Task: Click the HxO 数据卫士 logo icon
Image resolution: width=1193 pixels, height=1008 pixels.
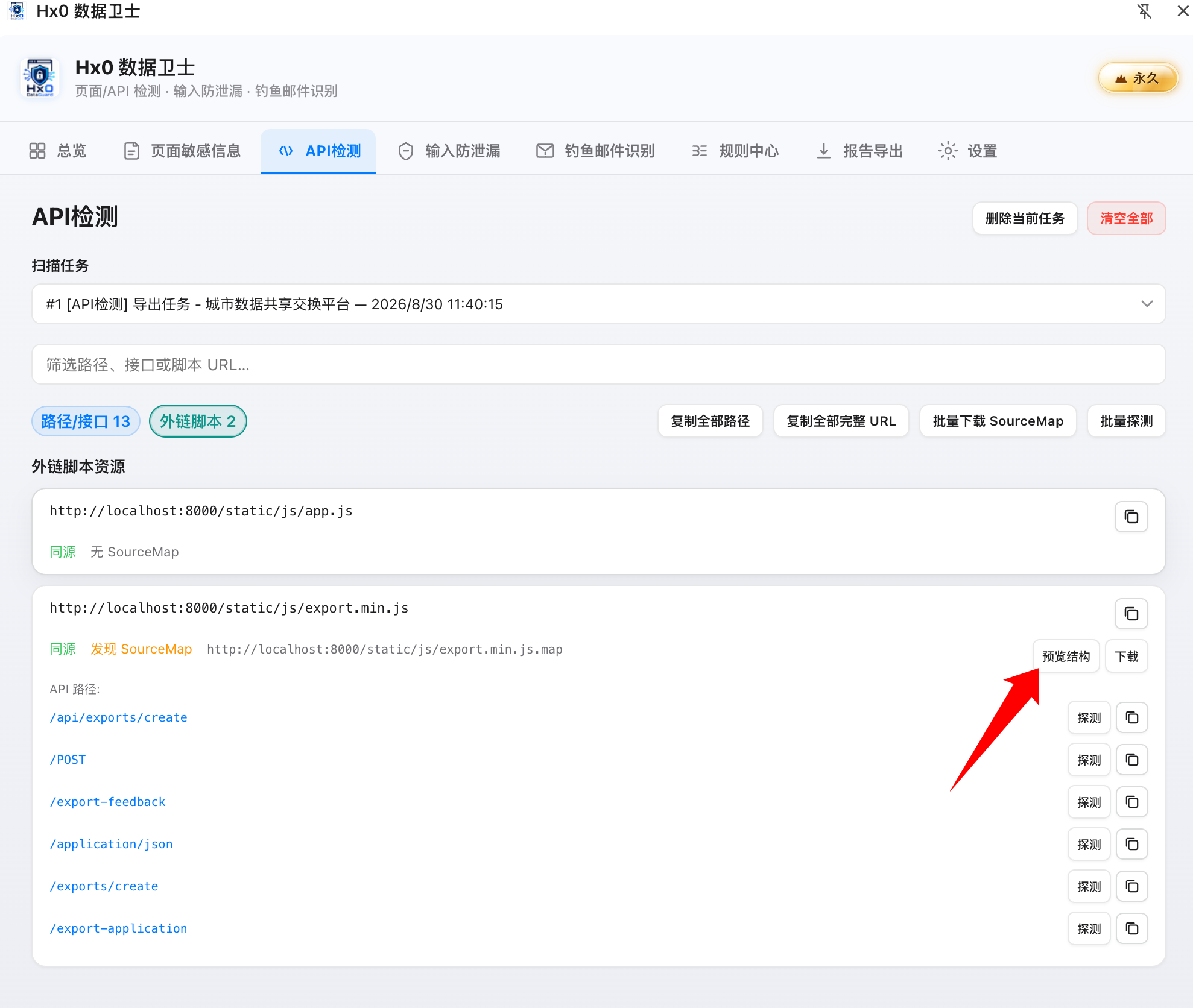Action: [x=40, y=78]
